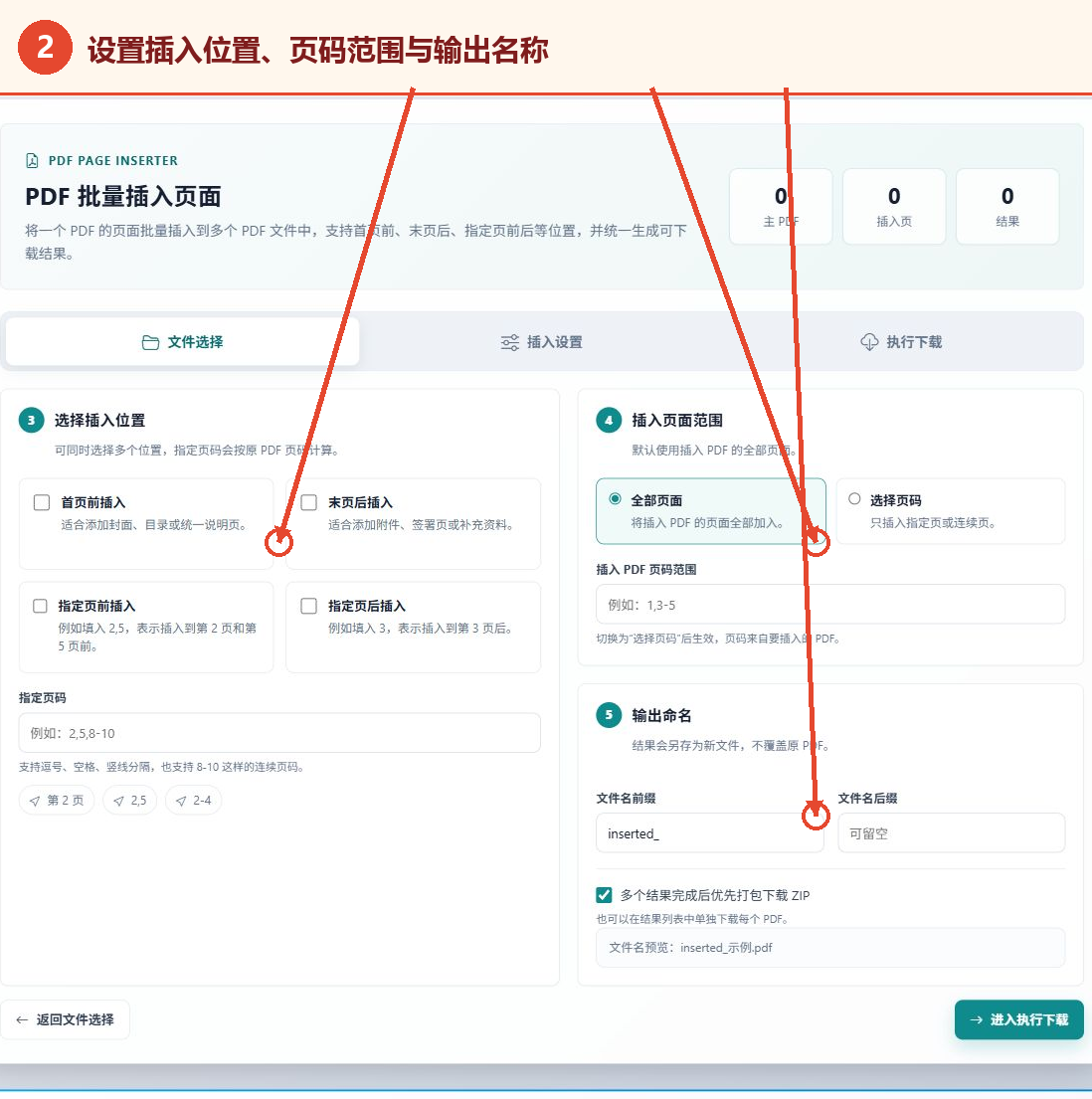The image size is (1092, 1099).
Task: Click the 支持逗号、空格、竖线分隔 hint text
Action: click(162, 767)
